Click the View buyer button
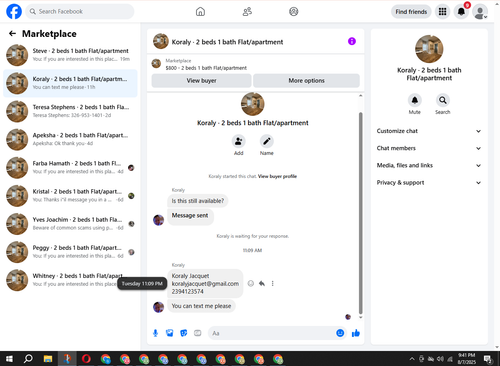 pyautogui.click(x=201, y=81)
